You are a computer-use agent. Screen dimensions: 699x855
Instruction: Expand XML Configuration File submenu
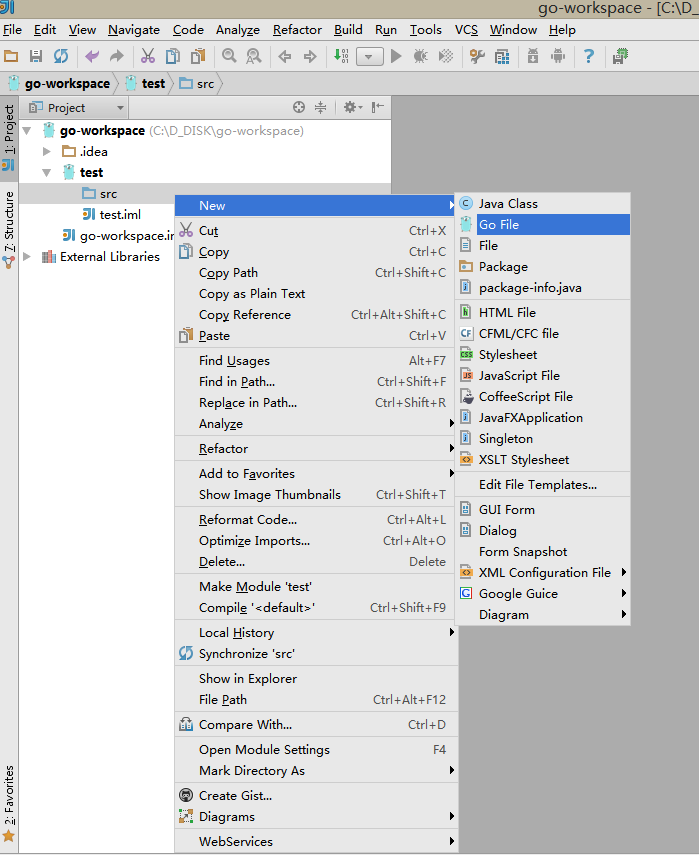(543, 573)
